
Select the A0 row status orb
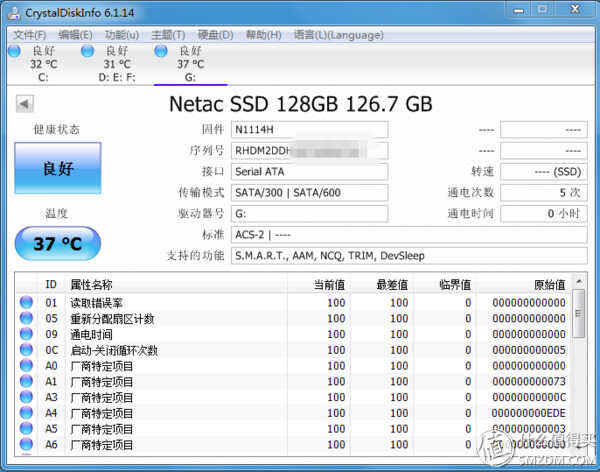(x=26, y=366)
